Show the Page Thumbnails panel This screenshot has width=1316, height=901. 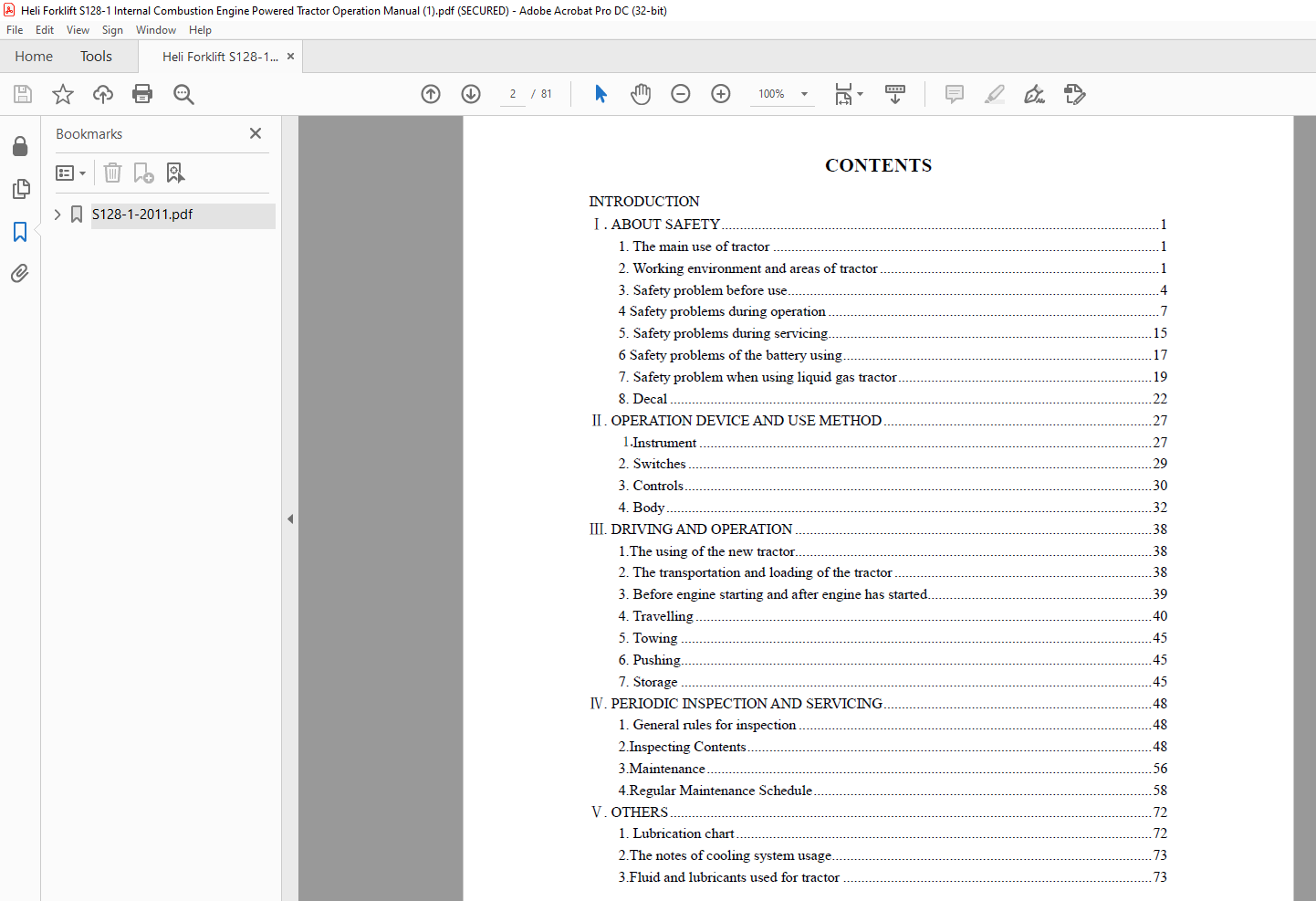[20, 189]
